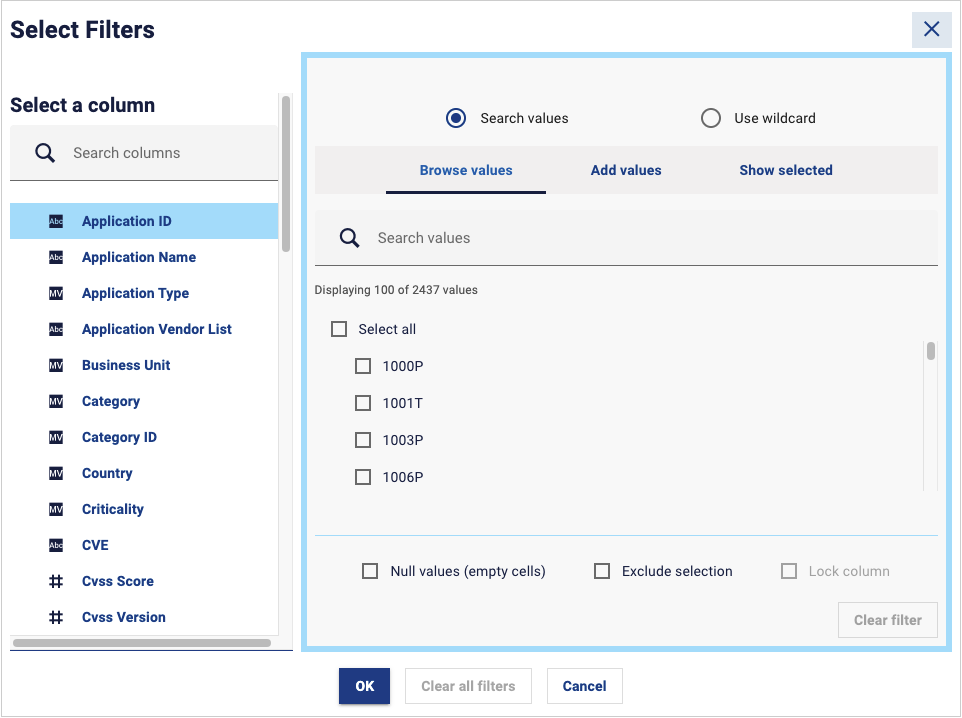Click the Clear all filters button
The width and height of the screenshot is (962, 718).
pos(468,686)
